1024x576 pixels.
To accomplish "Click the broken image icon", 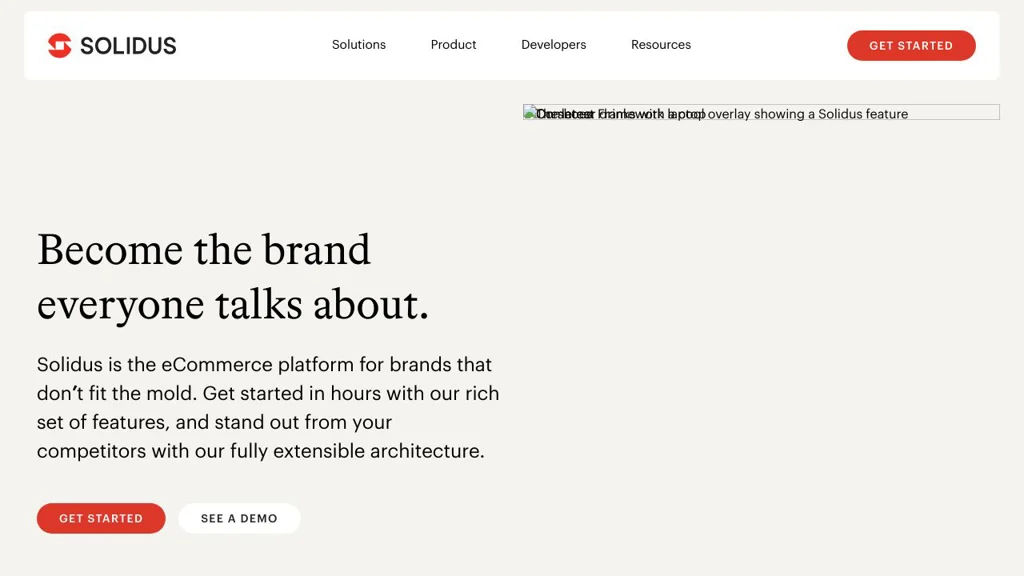I will pos(530,113).
